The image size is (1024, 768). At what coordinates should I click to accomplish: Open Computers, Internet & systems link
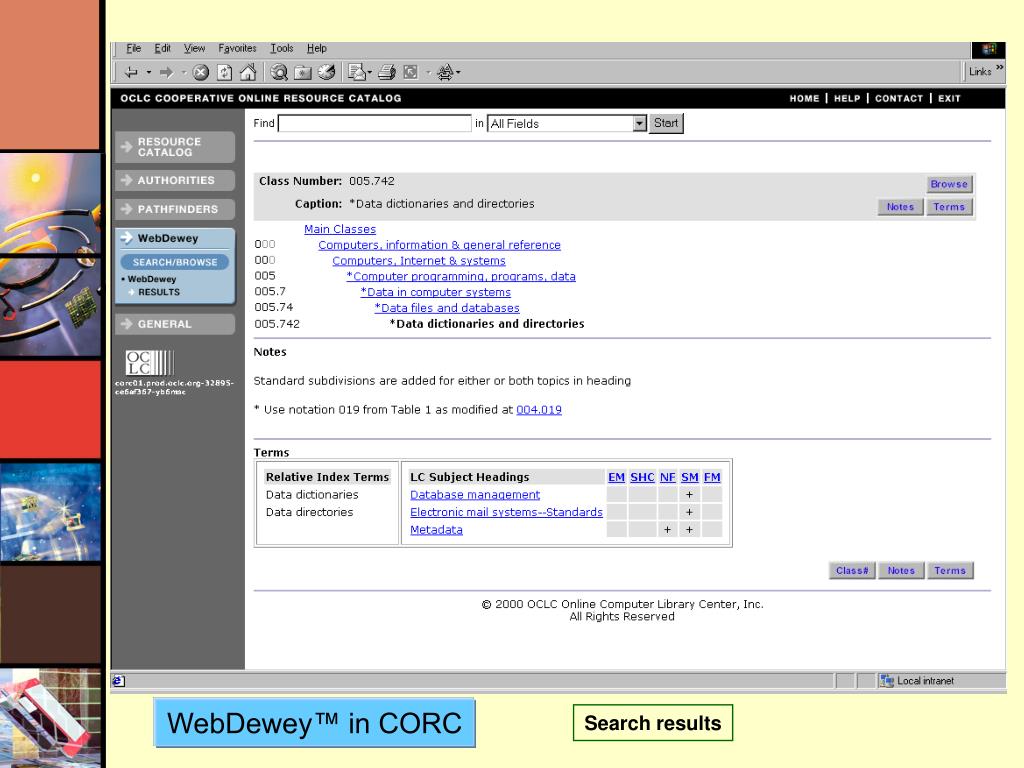[x=419, y=261]
